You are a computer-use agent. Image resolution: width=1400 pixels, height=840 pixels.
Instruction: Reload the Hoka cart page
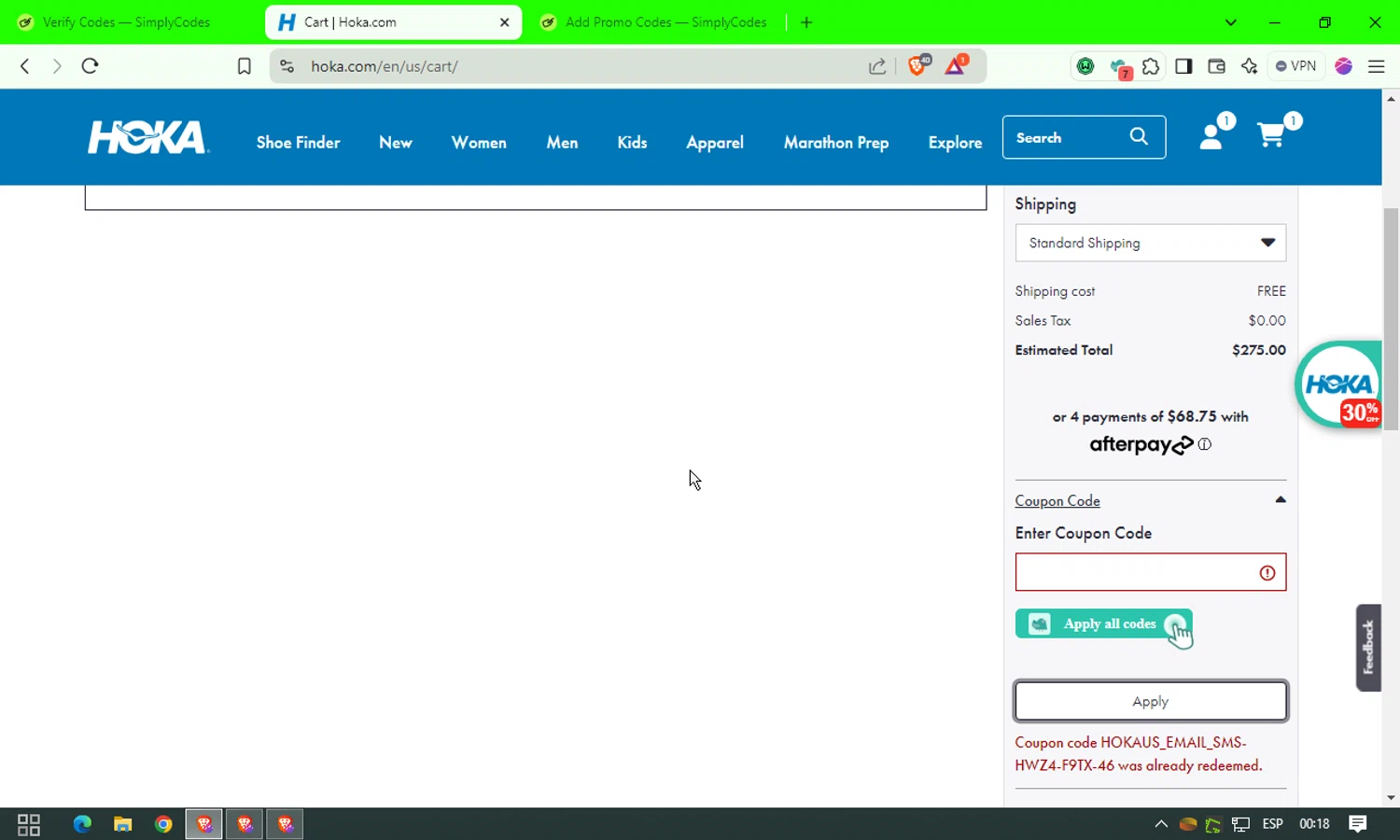(90, 66)
